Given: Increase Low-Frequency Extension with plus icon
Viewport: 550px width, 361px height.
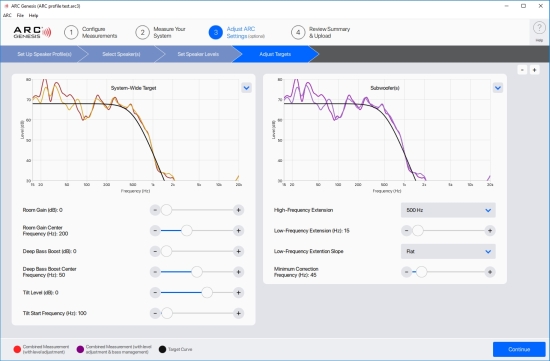Looking at the screenshot, I should [x=490, y=230].
